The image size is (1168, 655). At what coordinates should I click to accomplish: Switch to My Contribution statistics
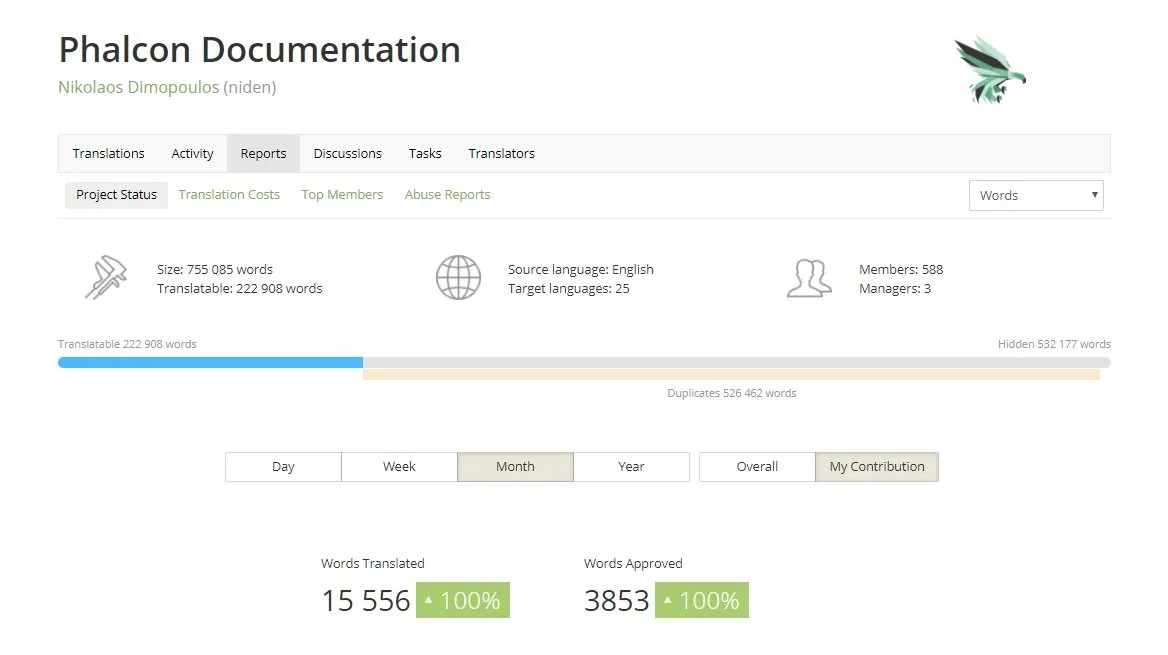[877, 466]
